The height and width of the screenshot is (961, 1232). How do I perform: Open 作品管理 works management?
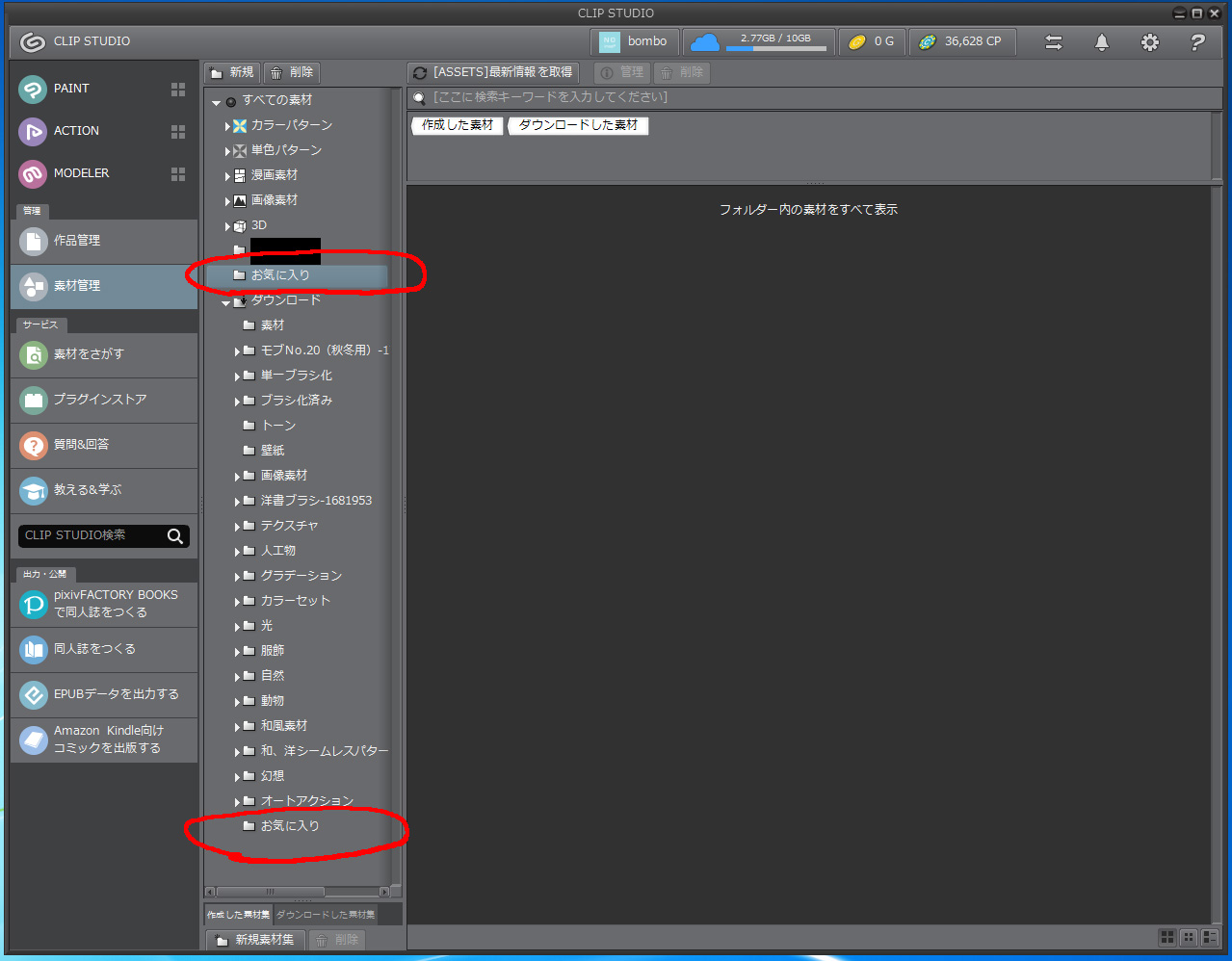[x=104, y=241]
